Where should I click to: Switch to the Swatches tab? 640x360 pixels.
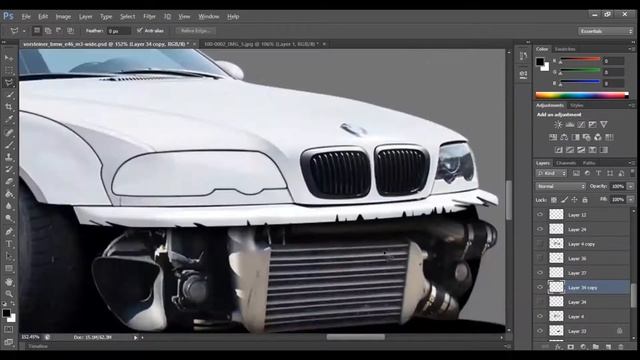(565, 49)
